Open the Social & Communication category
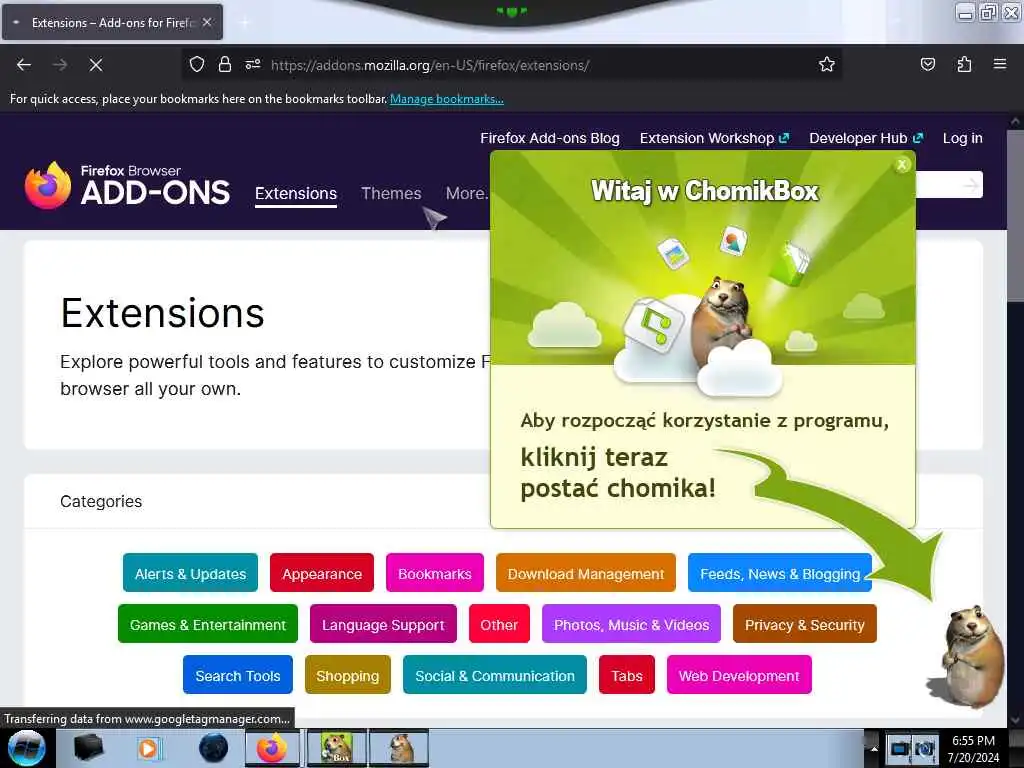This screenshot has height=768, width=1024. coord(495,675)
